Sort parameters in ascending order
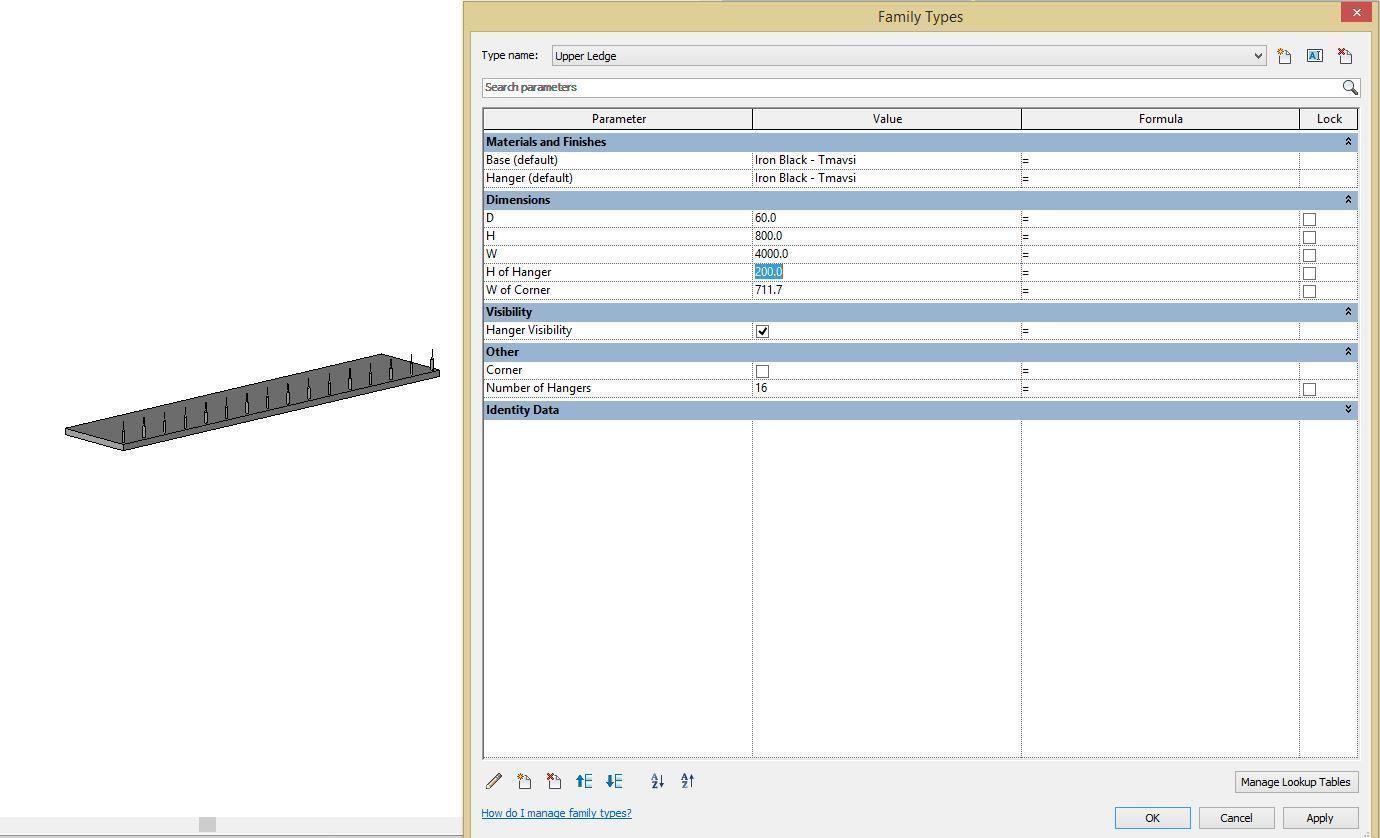Viewport: 1380px width, 838px height. 657,781
